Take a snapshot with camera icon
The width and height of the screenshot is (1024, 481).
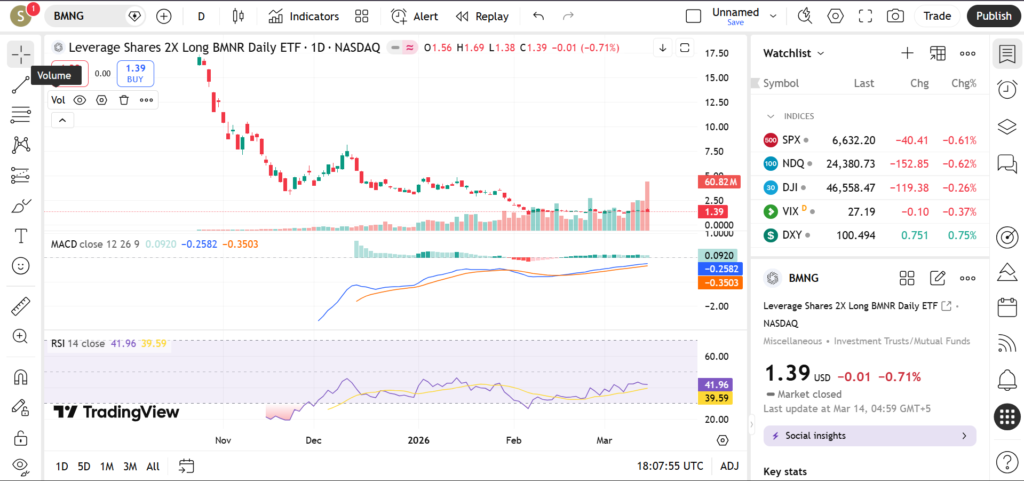point(895,16)
